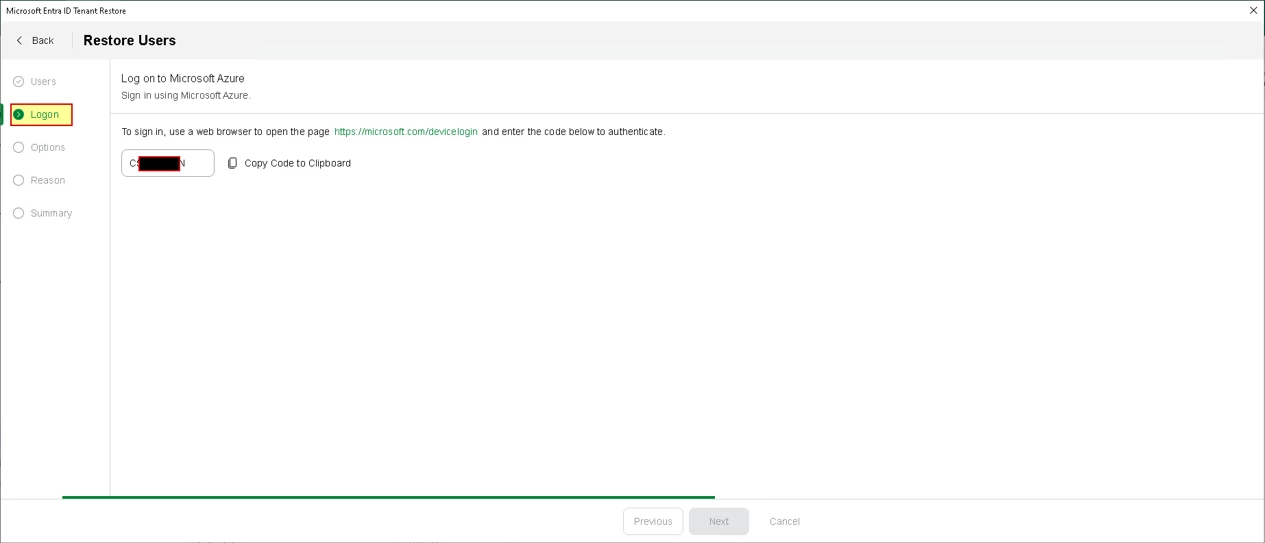Select the Logon wizard step
Image resolution: width=1265 pixels, height=543 pixels.
point(41,115)
